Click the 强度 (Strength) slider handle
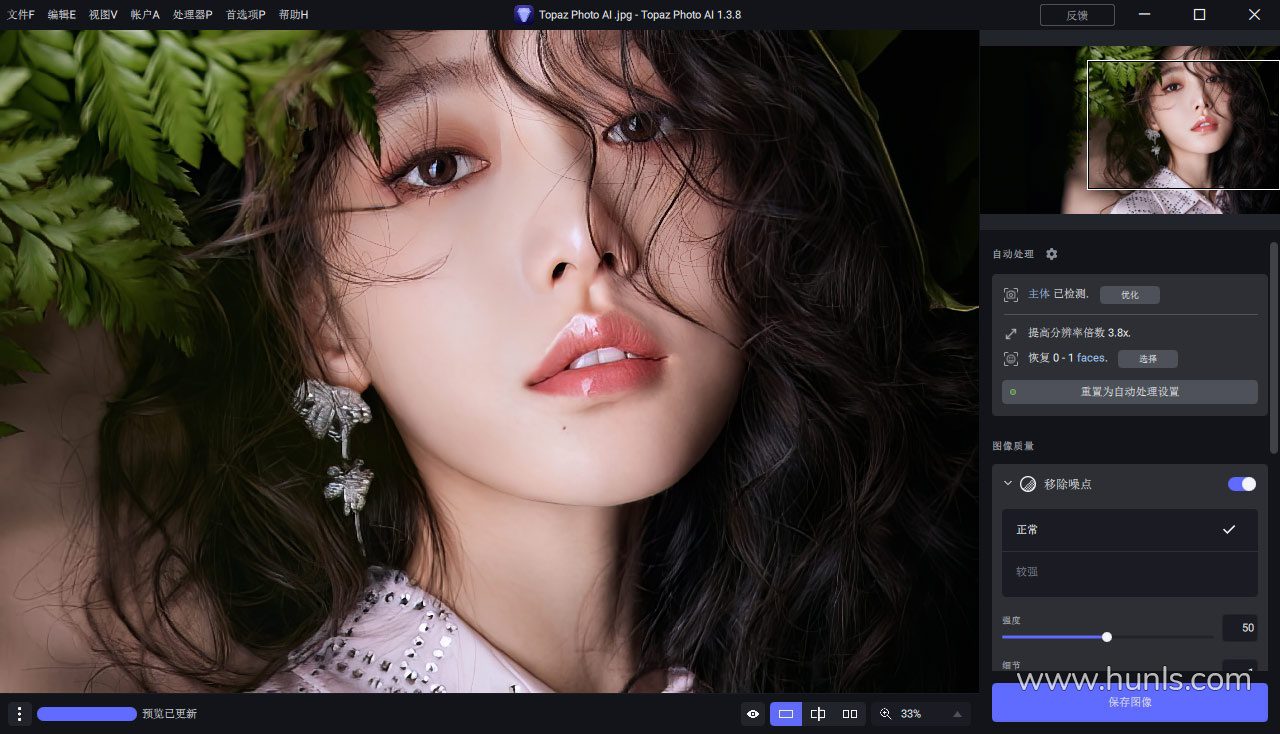This screenshot has width=1280, height=734. tap(1106, 637)
